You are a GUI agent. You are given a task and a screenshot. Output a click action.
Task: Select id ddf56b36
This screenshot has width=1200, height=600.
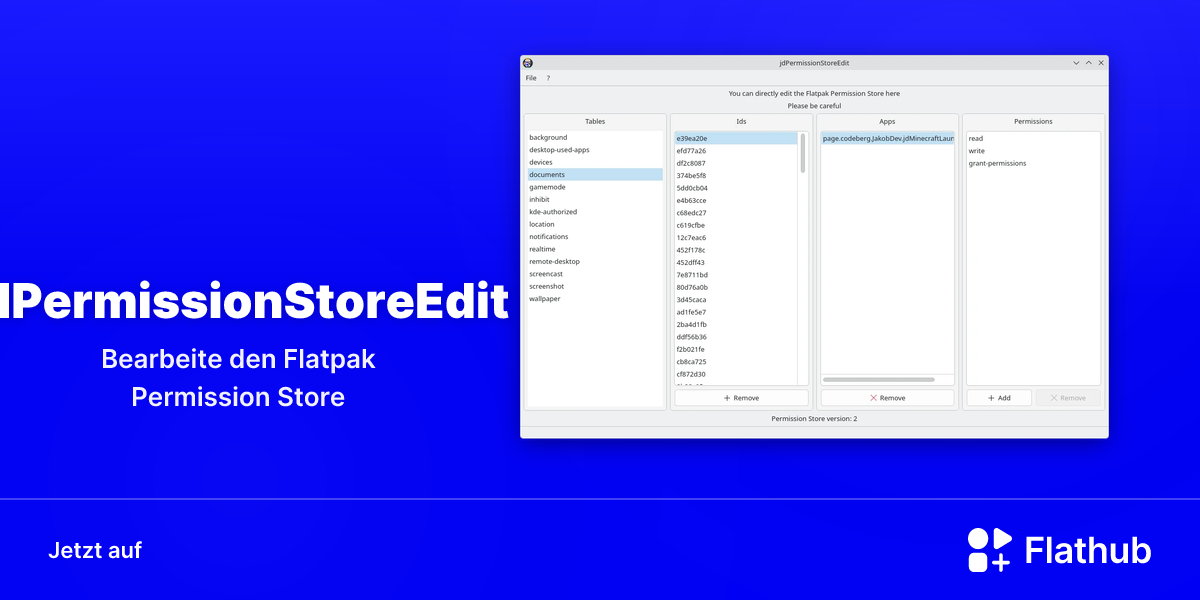click(x=736, y=337)
